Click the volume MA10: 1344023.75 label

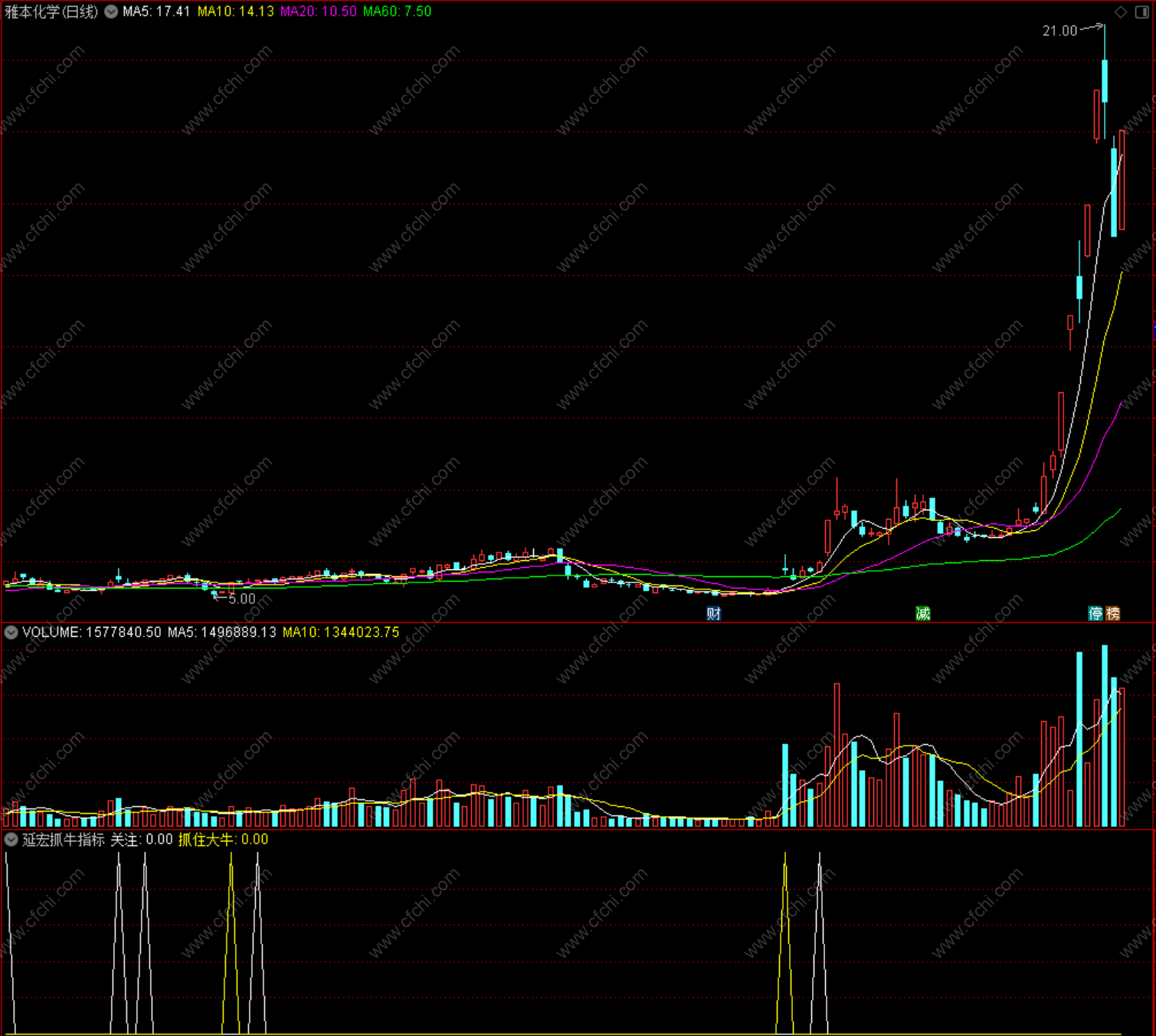click(341, 632)
